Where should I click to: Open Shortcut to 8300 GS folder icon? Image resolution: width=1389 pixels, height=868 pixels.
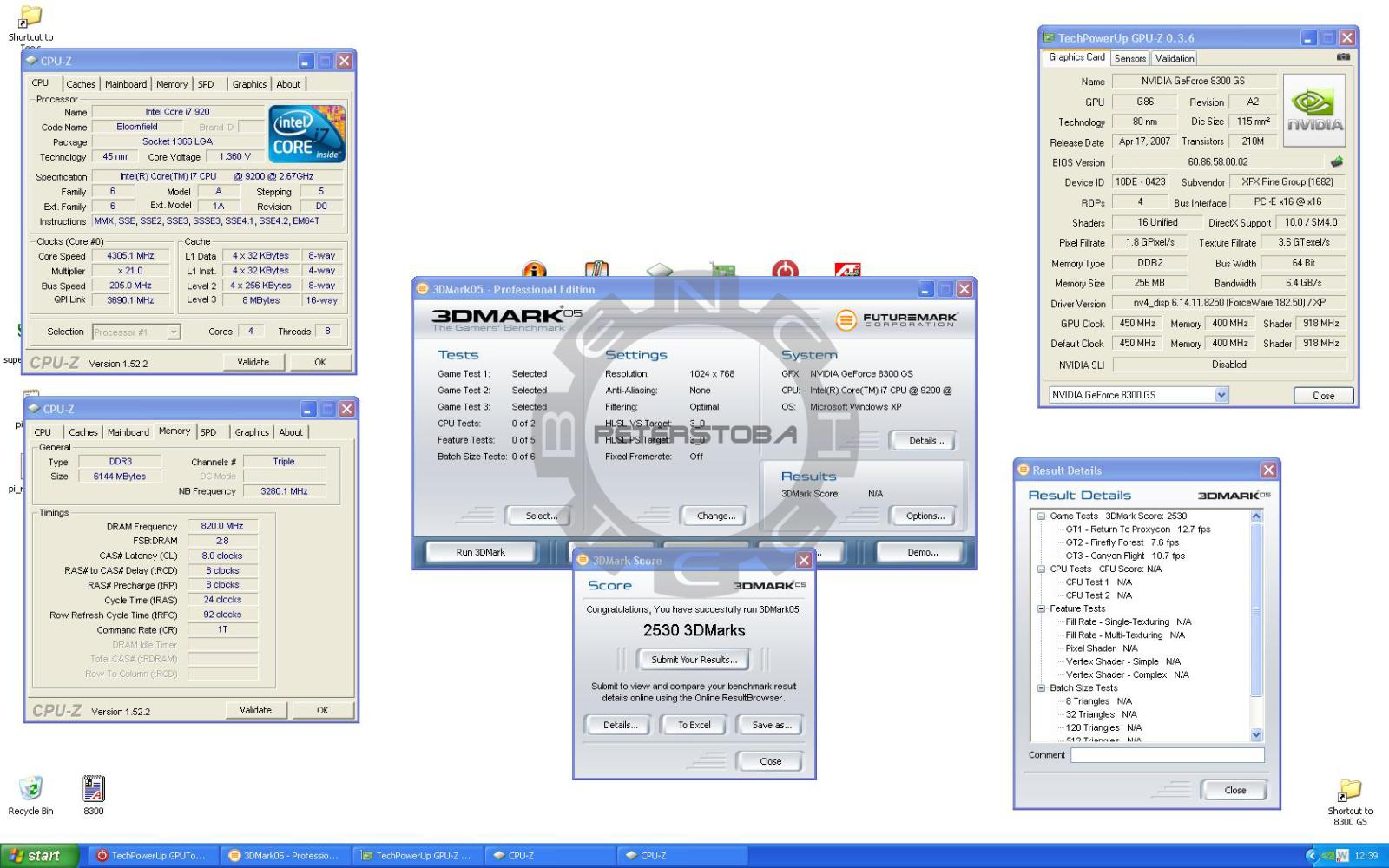click(1350, 790)
